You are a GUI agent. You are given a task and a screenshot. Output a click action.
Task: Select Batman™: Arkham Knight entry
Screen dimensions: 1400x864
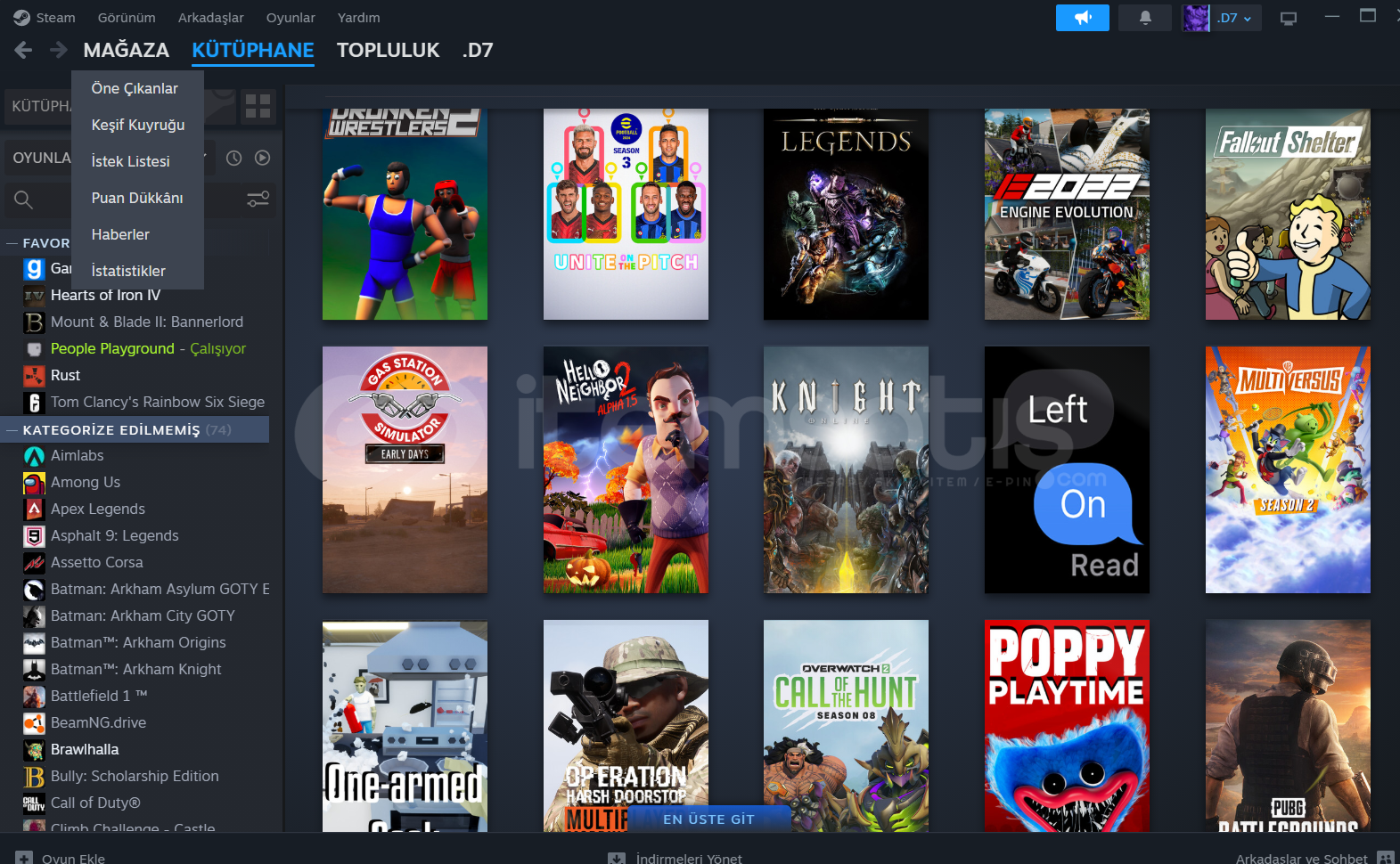pyautogui.click(x=136, y=669)
